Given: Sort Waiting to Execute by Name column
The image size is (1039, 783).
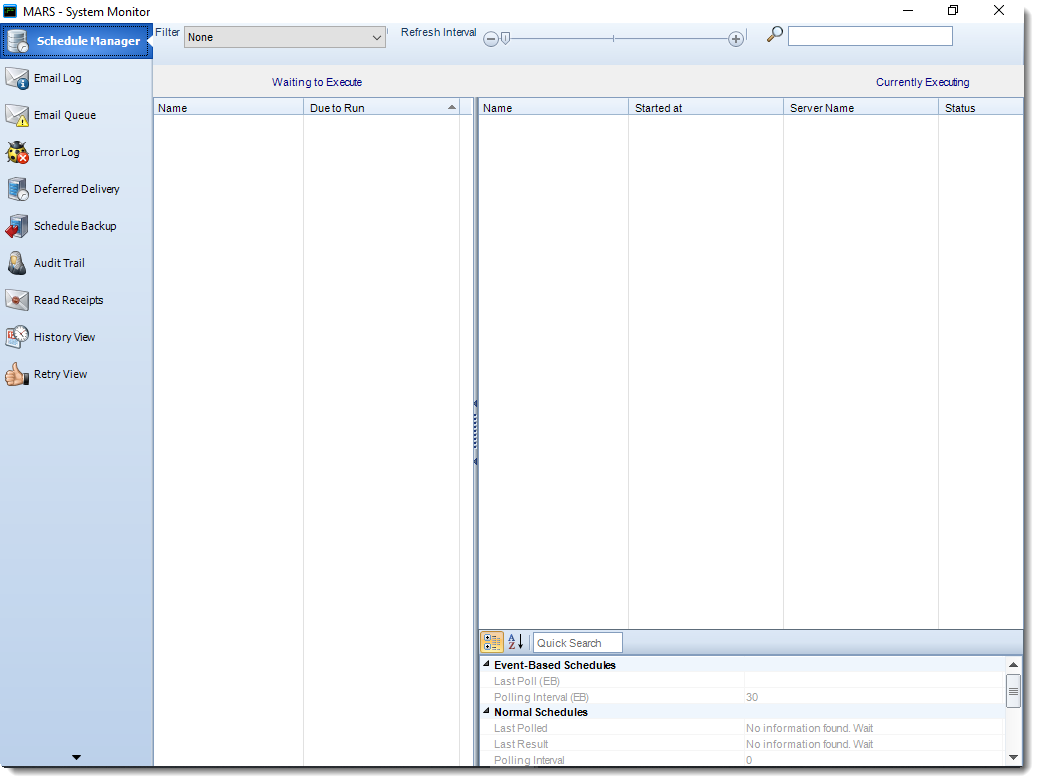Looking at the screenshot, I should coord(229,107).
